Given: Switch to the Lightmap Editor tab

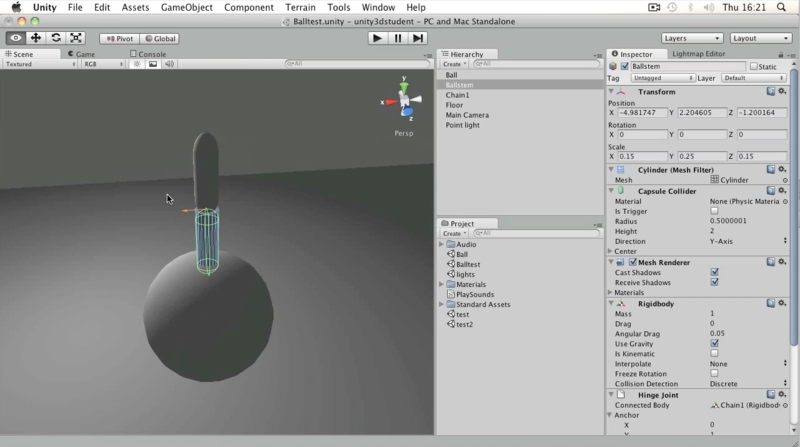Looking at the screenshot, I should click(x=698, y=54).
